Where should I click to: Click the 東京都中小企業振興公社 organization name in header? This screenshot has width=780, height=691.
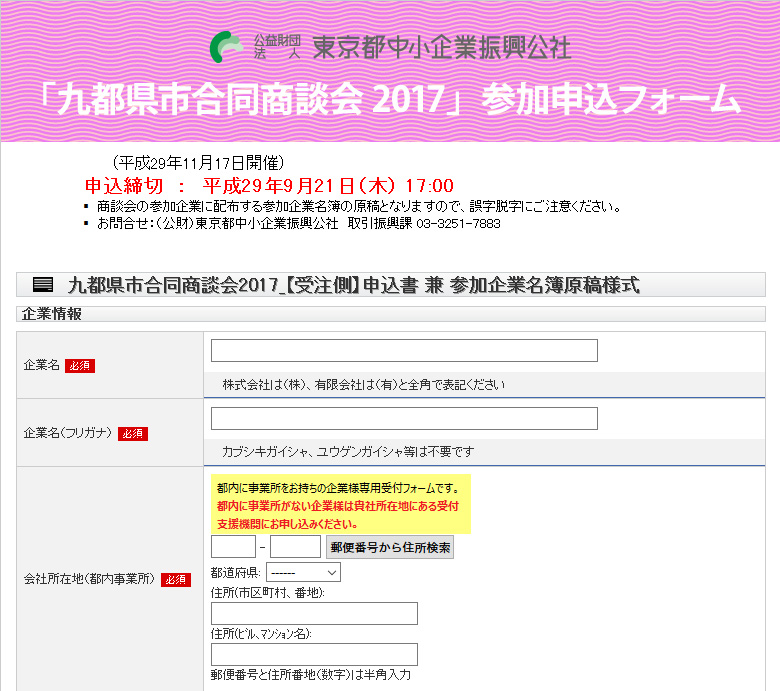point(441,47)
